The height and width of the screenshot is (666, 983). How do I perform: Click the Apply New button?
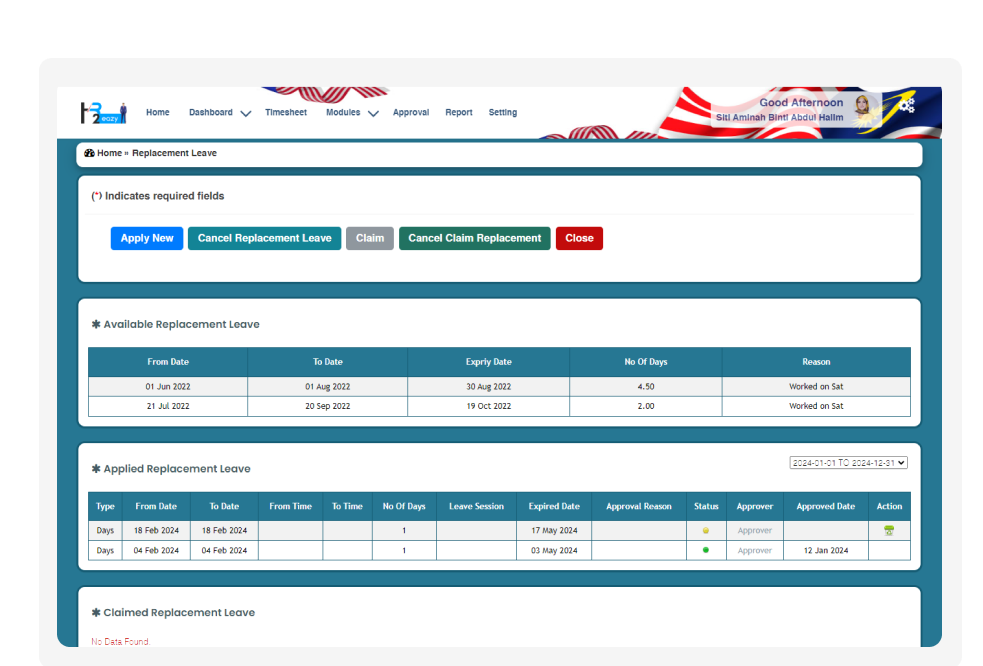[146, 238]
